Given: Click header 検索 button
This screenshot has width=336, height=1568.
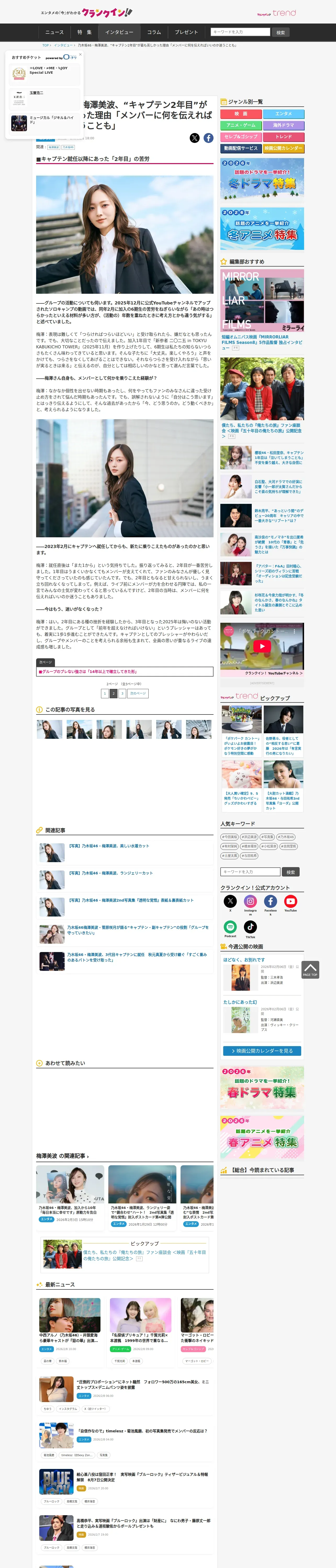Looking at the screenshot, I should pos(281,32).
